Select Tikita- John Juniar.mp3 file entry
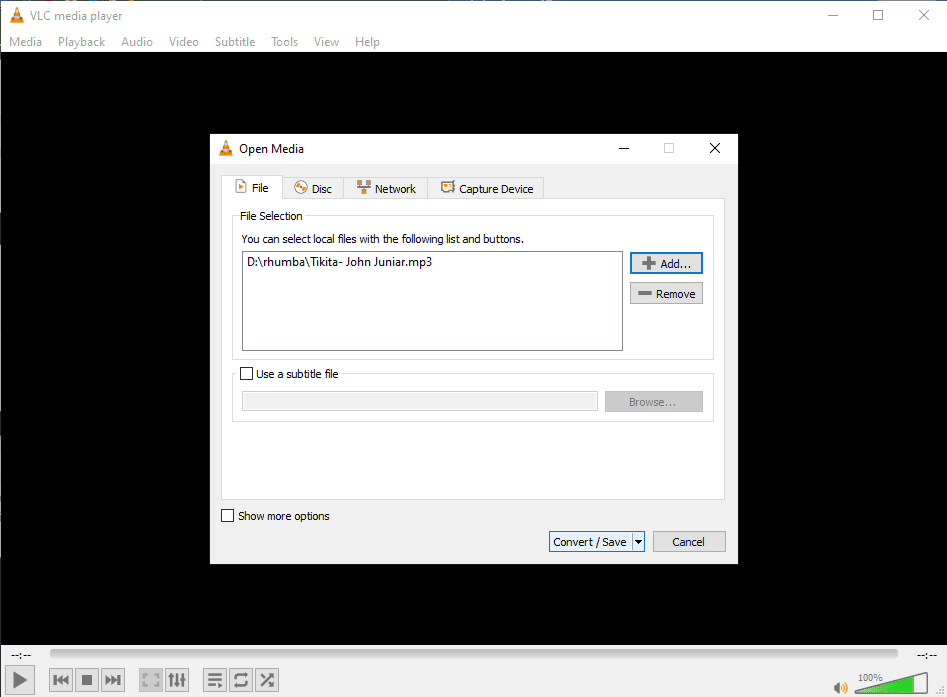This screenshot has width=947, height=697. [x=339, y=262]
